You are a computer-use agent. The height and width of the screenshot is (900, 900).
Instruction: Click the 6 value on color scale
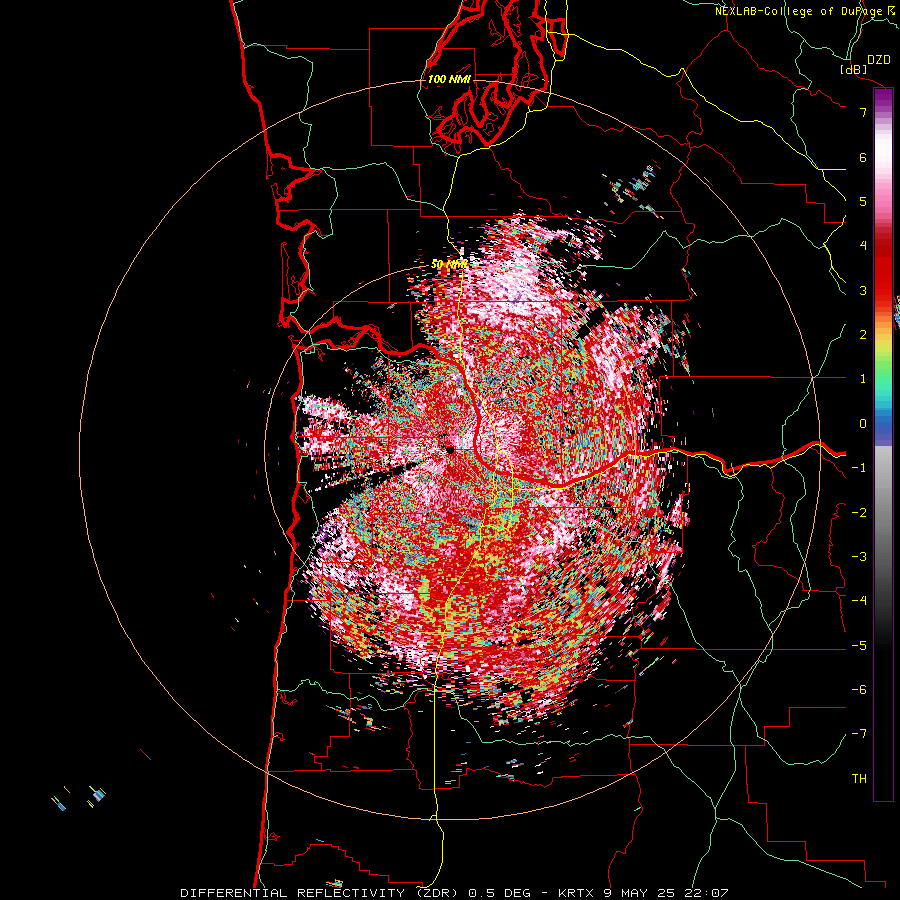[x=863, y=157]
